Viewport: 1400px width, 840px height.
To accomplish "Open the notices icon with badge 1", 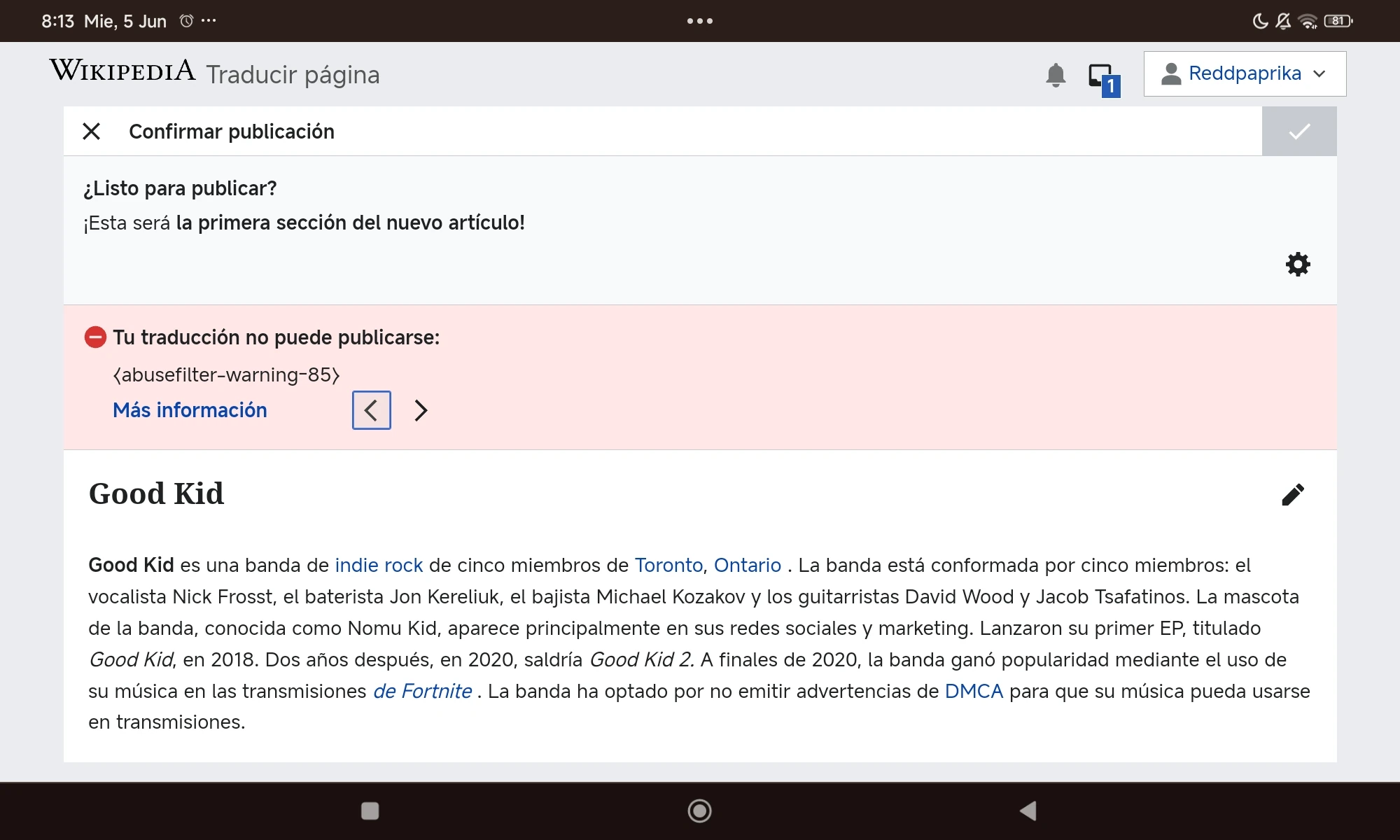I will point(1103,78).
